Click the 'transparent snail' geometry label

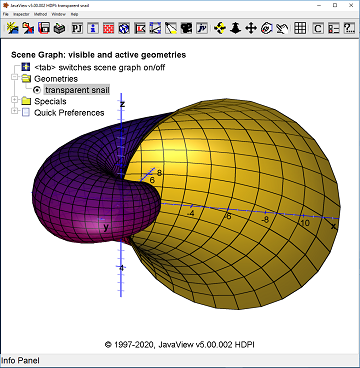point(77,90)
